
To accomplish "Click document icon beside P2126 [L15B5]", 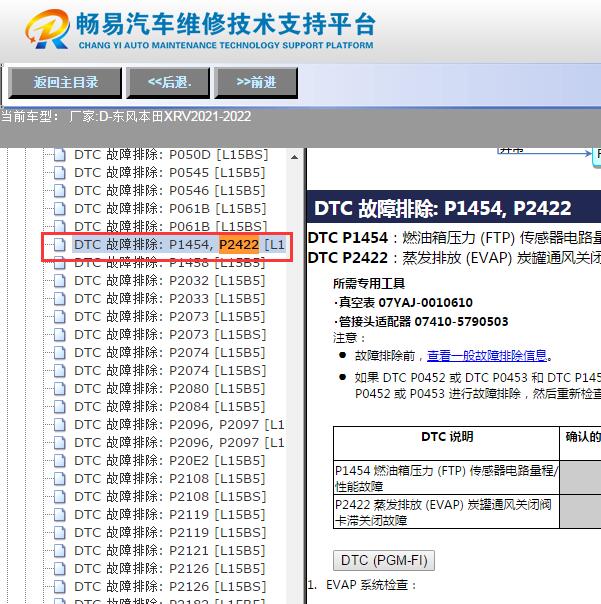I will click(60, 569).
